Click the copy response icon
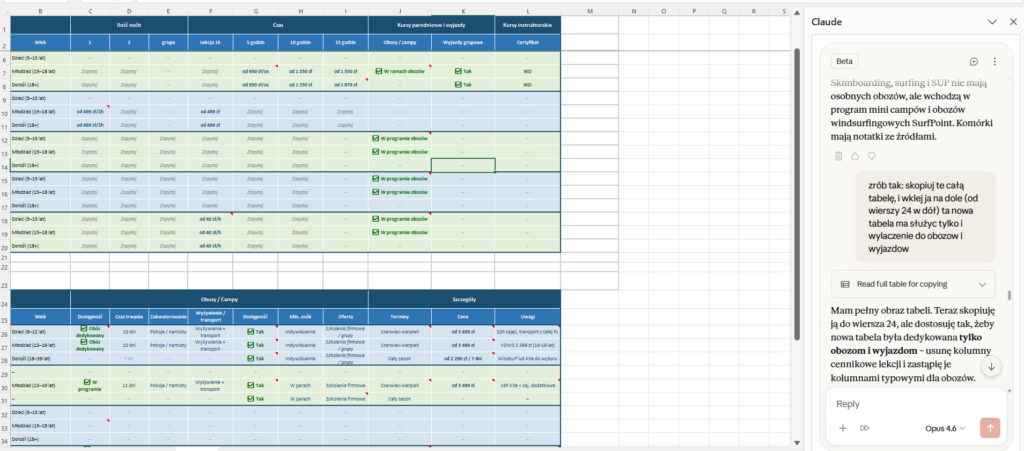The width and height of the screenshot is (1024, 451). [839, 156]
